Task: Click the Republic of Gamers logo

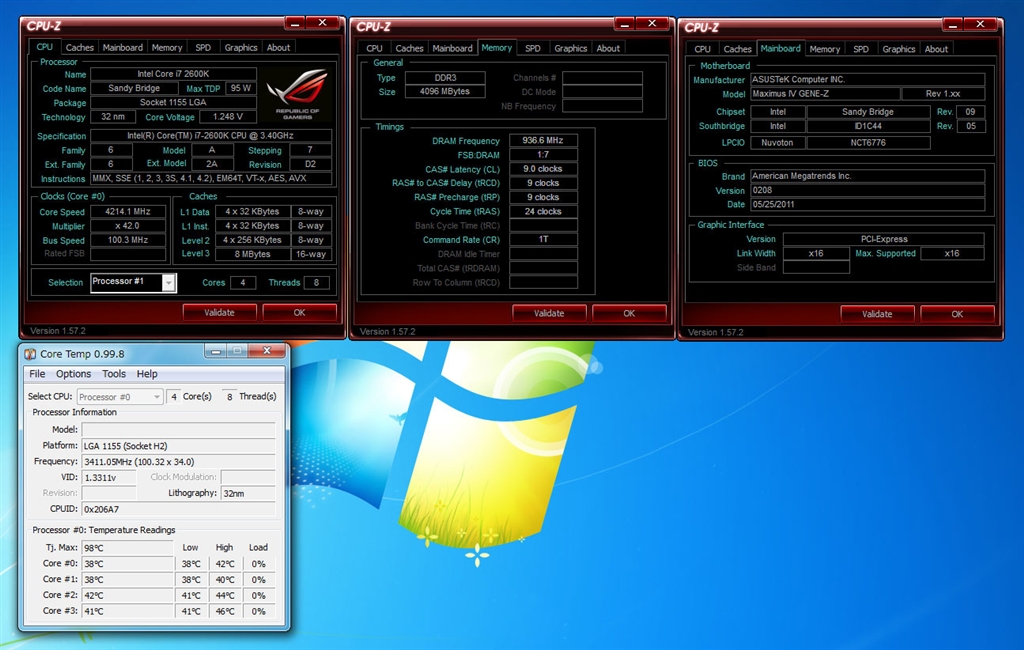Action: [297, 94]
